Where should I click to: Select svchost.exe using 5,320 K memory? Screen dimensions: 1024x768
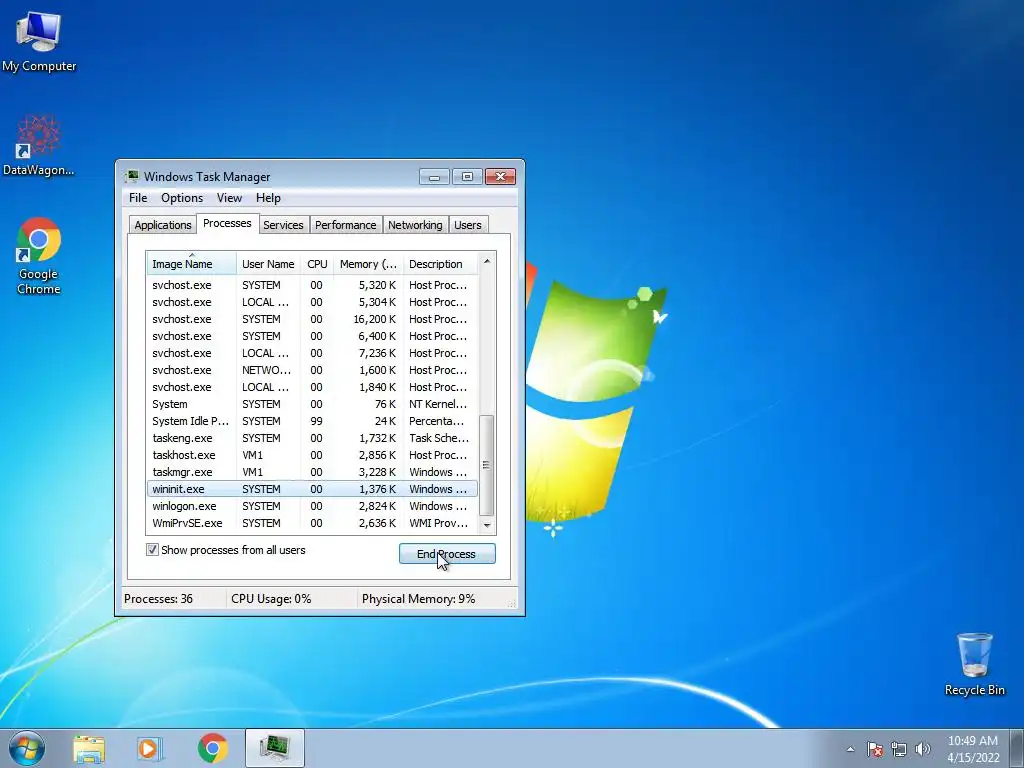pos(313,285)
